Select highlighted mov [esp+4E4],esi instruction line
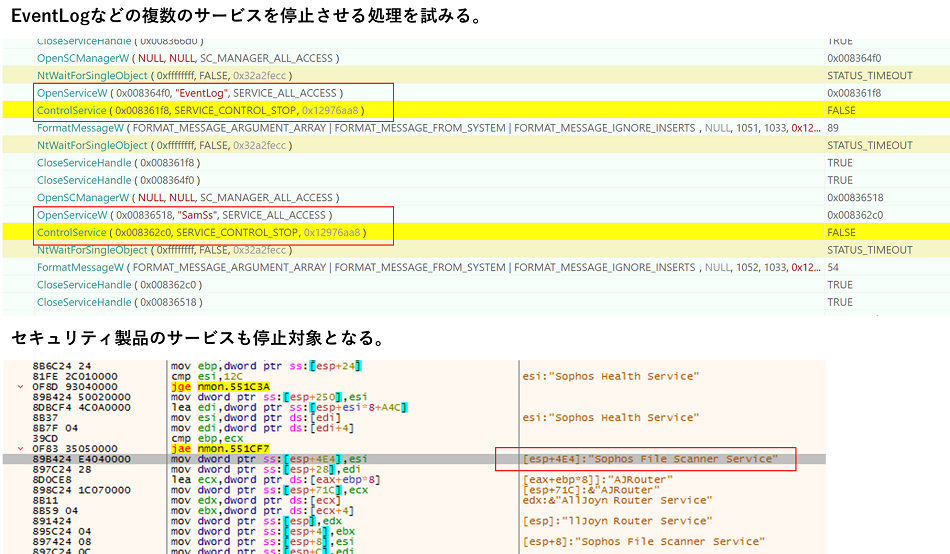 (269, 459)
